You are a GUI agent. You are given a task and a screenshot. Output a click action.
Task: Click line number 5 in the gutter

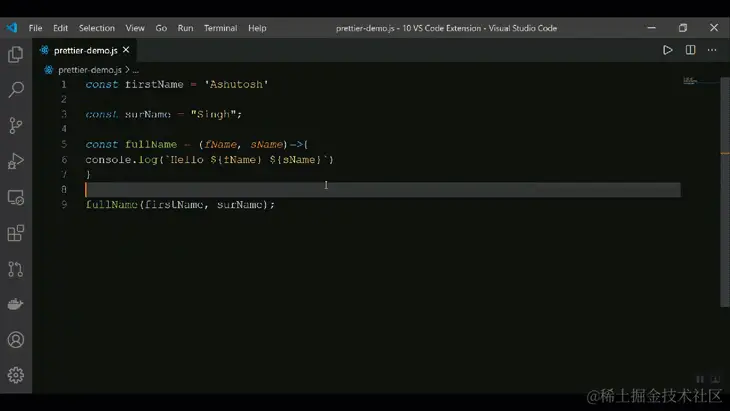pyautogui.click(x=64, y=144)
